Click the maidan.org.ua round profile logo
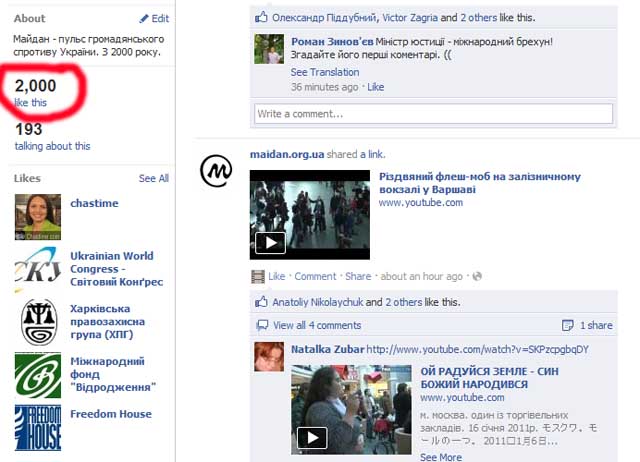Viewport: 640px width, 462px height. tap(216, 170)
